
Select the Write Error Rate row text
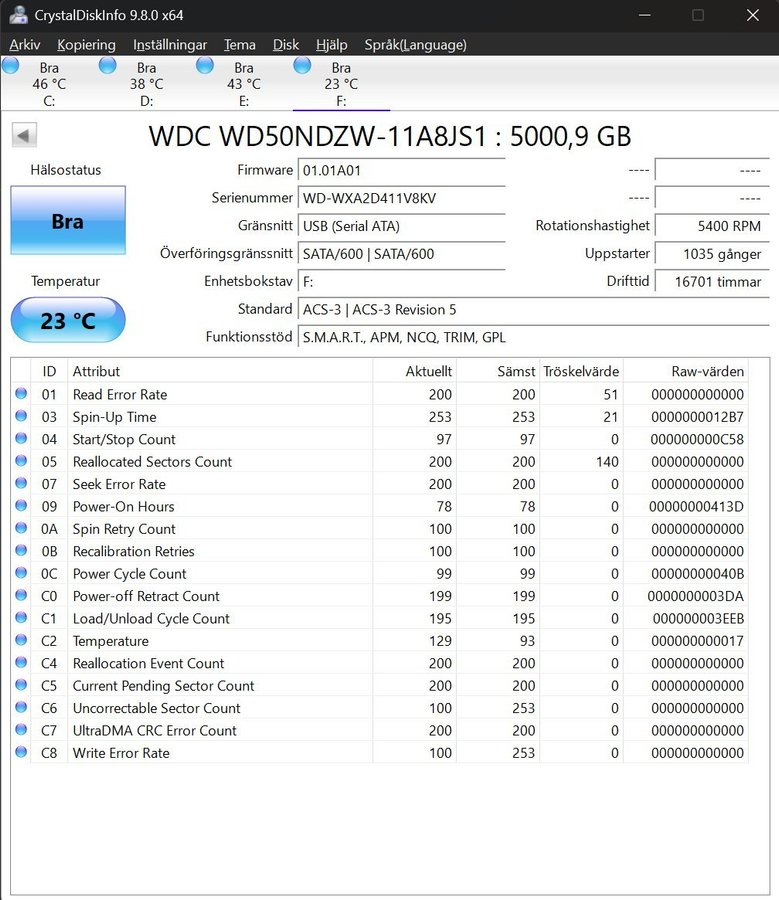point(121,752)
